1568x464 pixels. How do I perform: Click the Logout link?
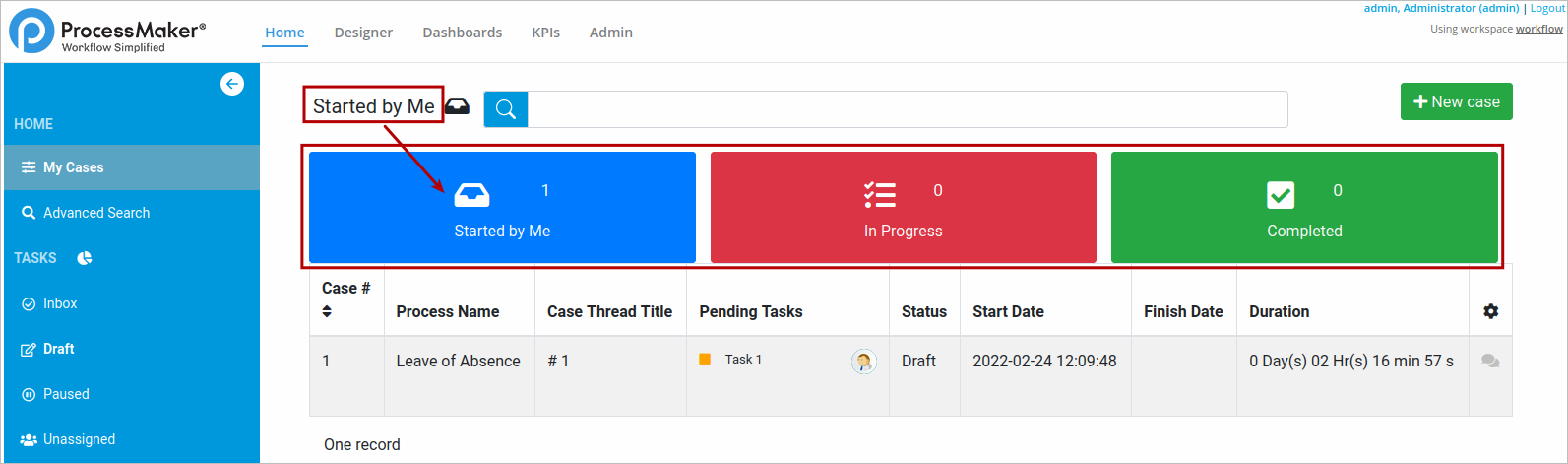coord(1547,8)
